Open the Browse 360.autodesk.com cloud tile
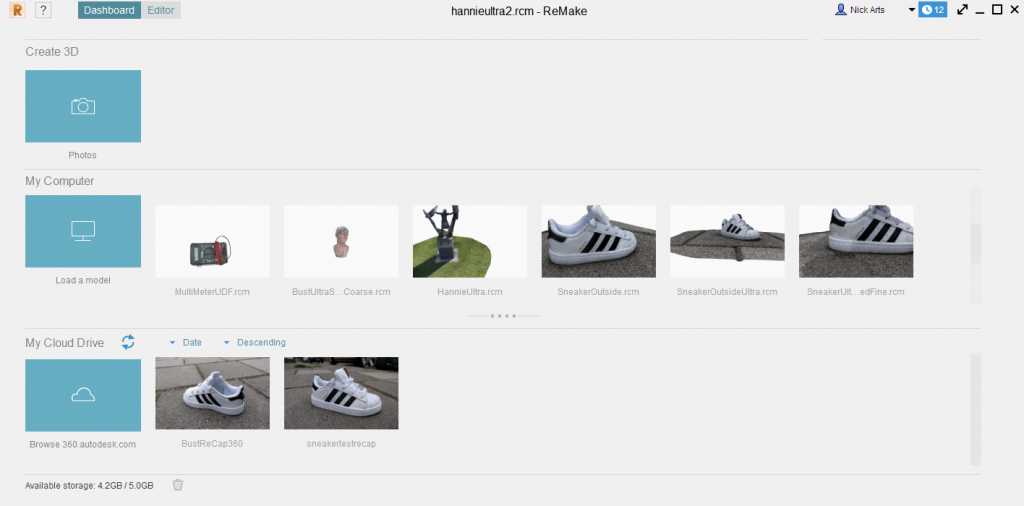 (x=83, y=395)
